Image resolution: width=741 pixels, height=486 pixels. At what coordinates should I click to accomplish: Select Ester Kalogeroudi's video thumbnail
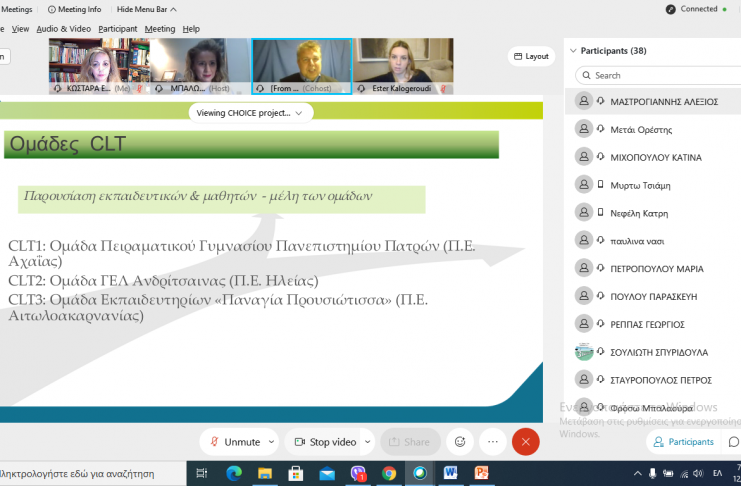(403, 66)
